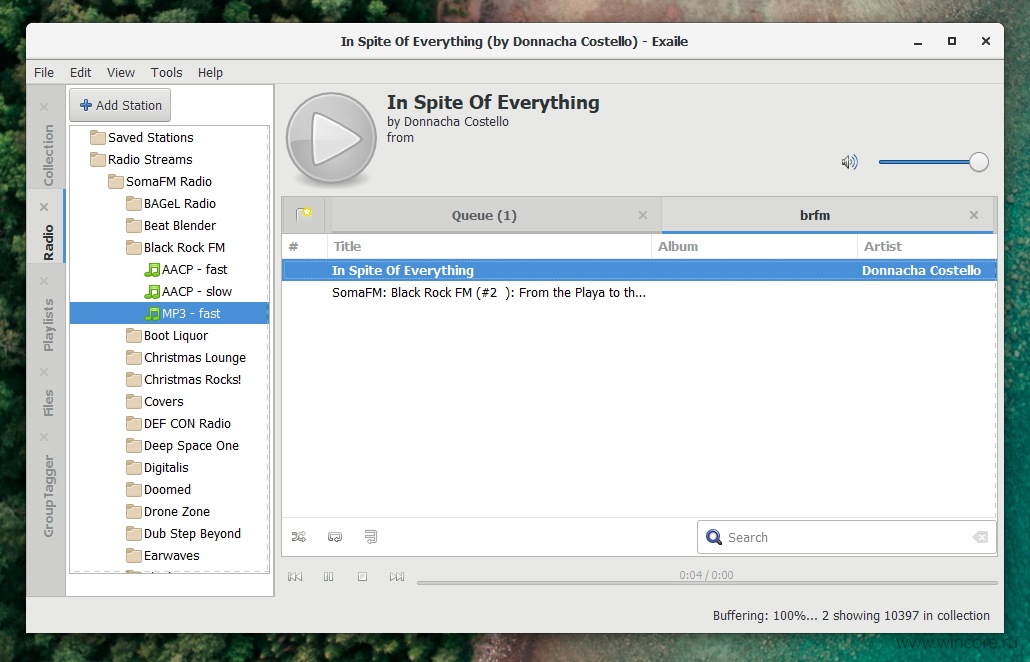Select the Beat Blender station folder
1030x662 pixels.
coord(179,225)
